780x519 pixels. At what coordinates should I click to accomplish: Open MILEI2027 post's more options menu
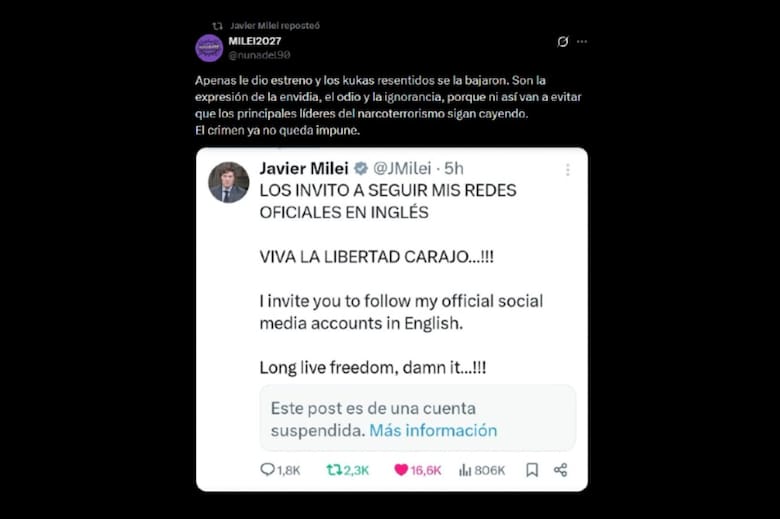tap(582, 42)
